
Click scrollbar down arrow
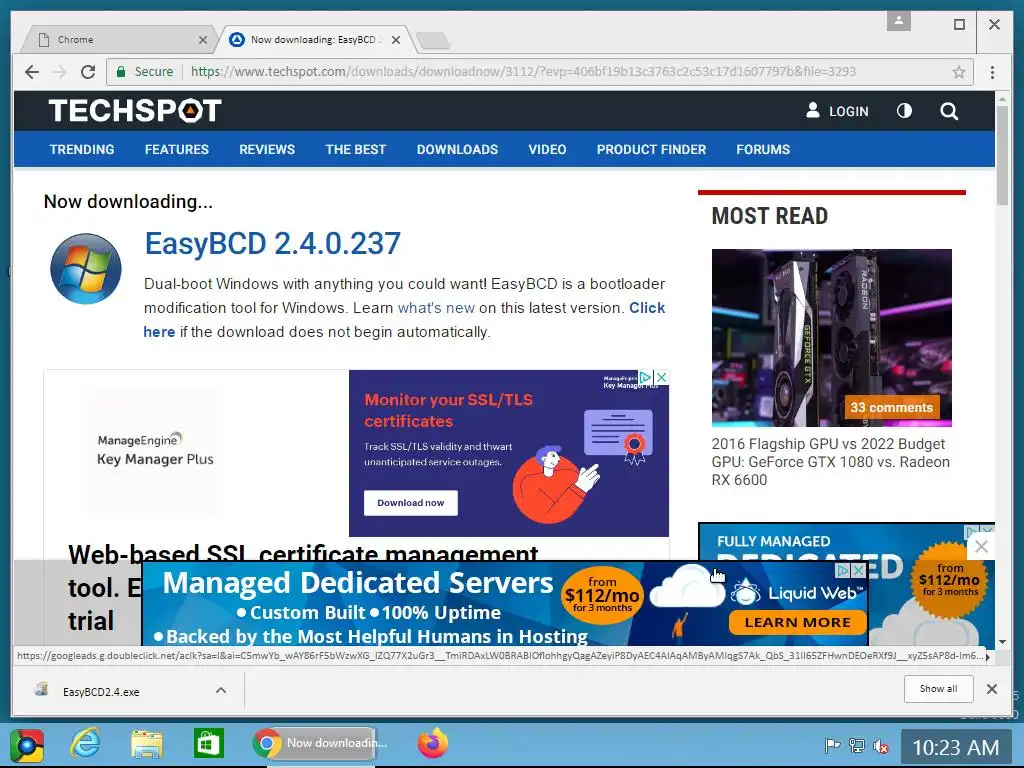(1002, 643)
